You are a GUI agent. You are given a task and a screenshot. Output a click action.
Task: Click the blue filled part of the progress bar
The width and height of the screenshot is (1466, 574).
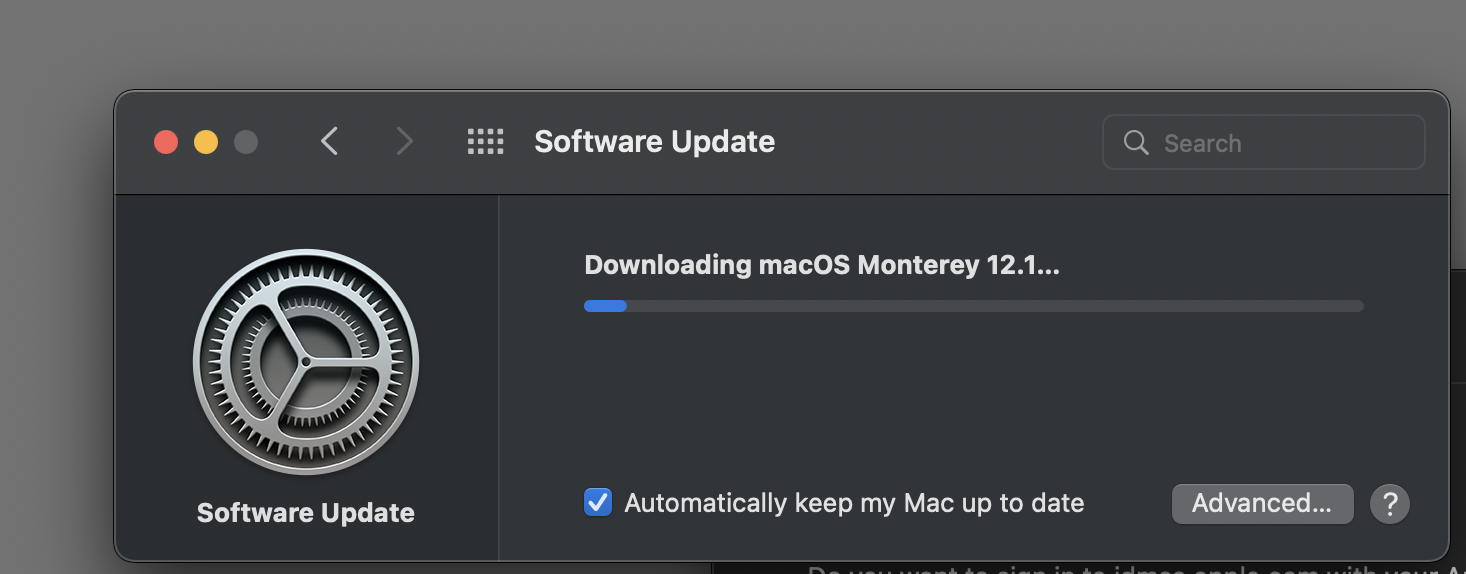pyautogui.click(x=605, y=306)
